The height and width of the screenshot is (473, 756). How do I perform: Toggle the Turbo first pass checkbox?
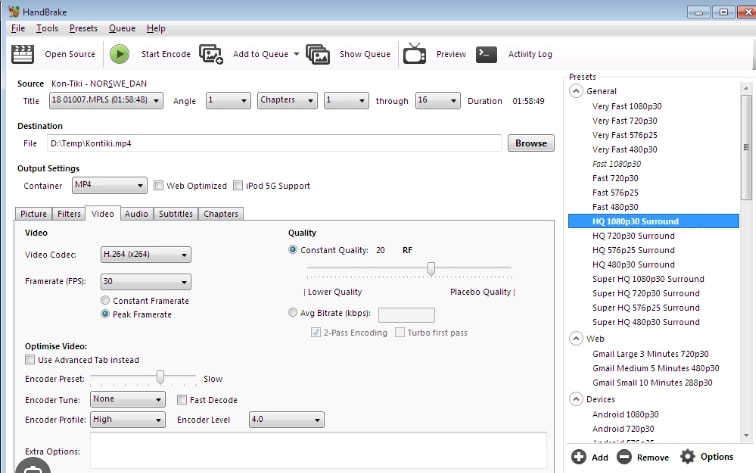(400, 332)
